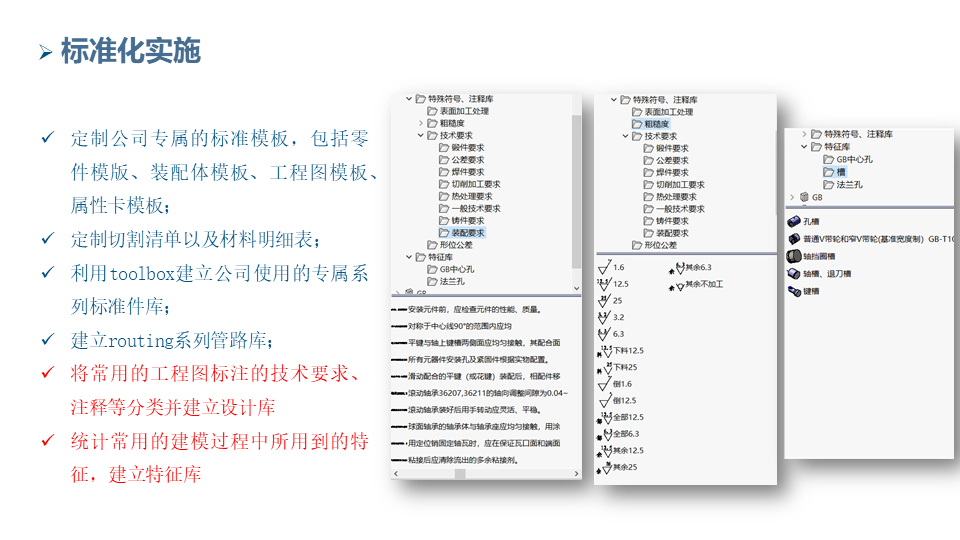Expand collapsed 特殊符号、注释库 node in right panel
Screen dimensions: 960x540
click(803, 134)
